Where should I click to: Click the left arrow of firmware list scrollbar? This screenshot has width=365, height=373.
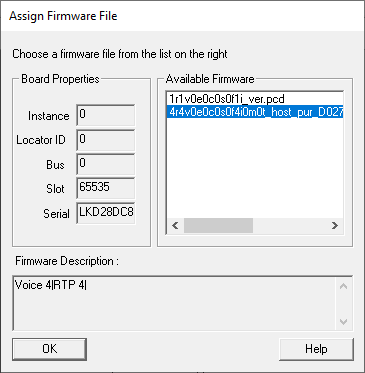coord(175,226)
